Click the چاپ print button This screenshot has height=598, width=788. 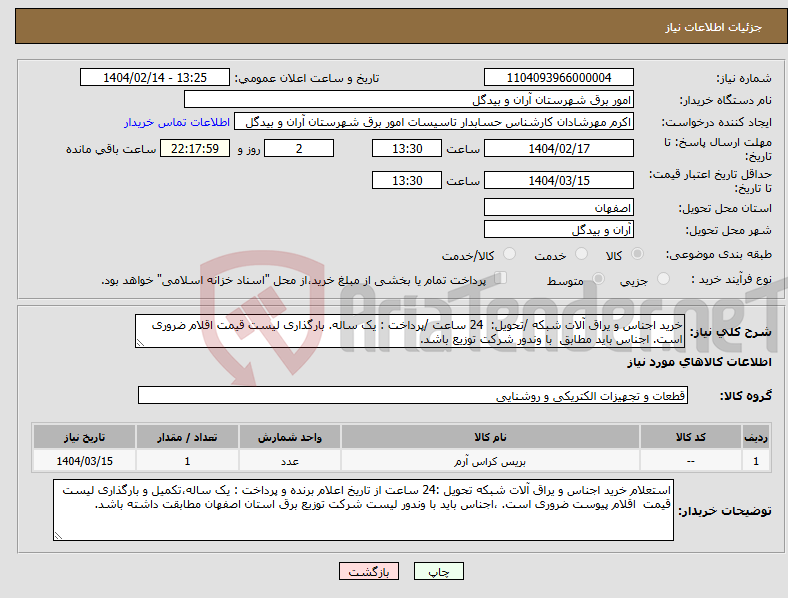439,571
